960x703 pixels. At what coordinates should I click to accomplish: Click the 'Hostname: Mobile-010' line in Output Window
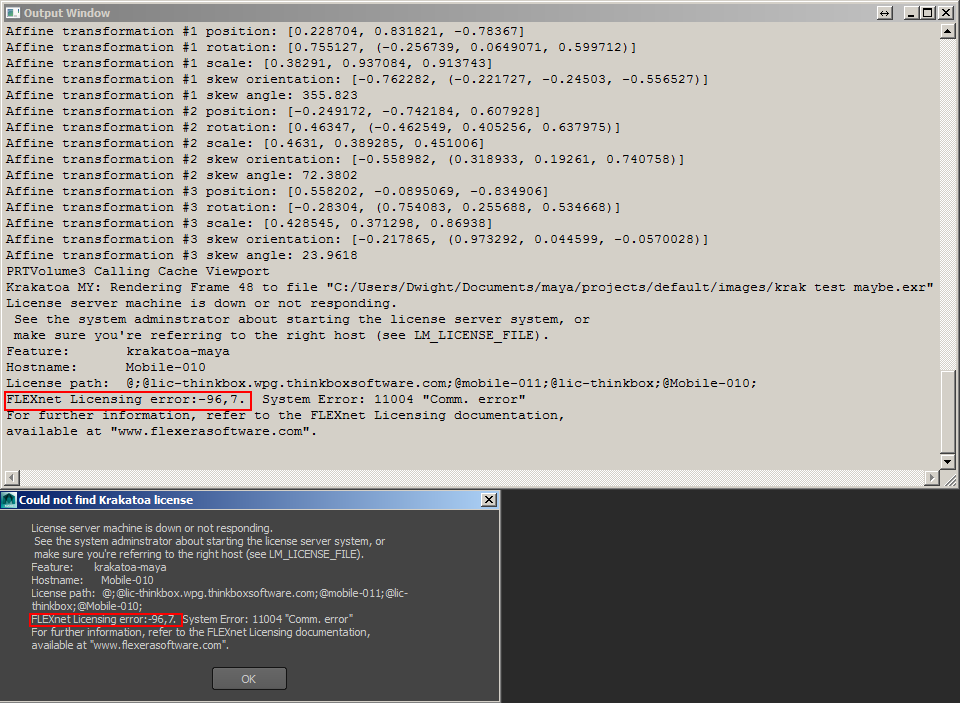pos(106,367)
